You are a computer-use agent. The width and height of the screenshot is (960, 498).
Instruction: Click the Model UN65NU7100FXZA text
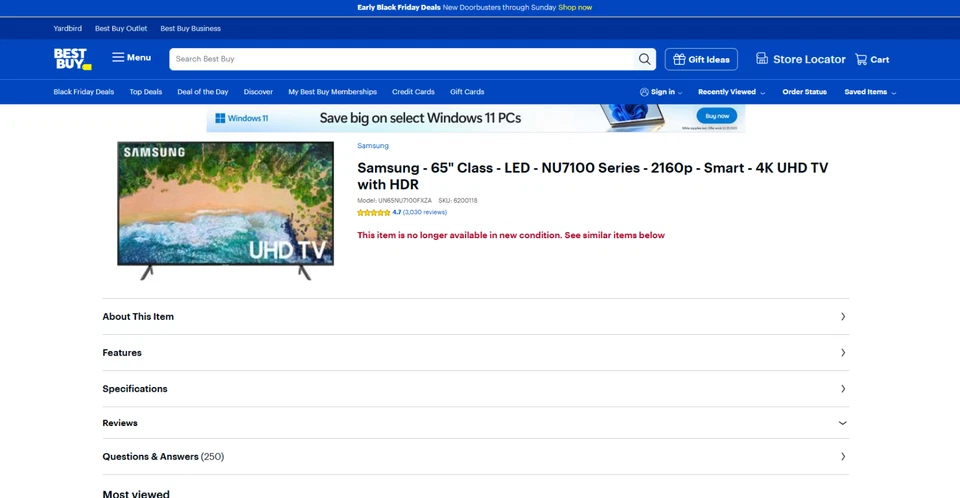click(394, 200)
